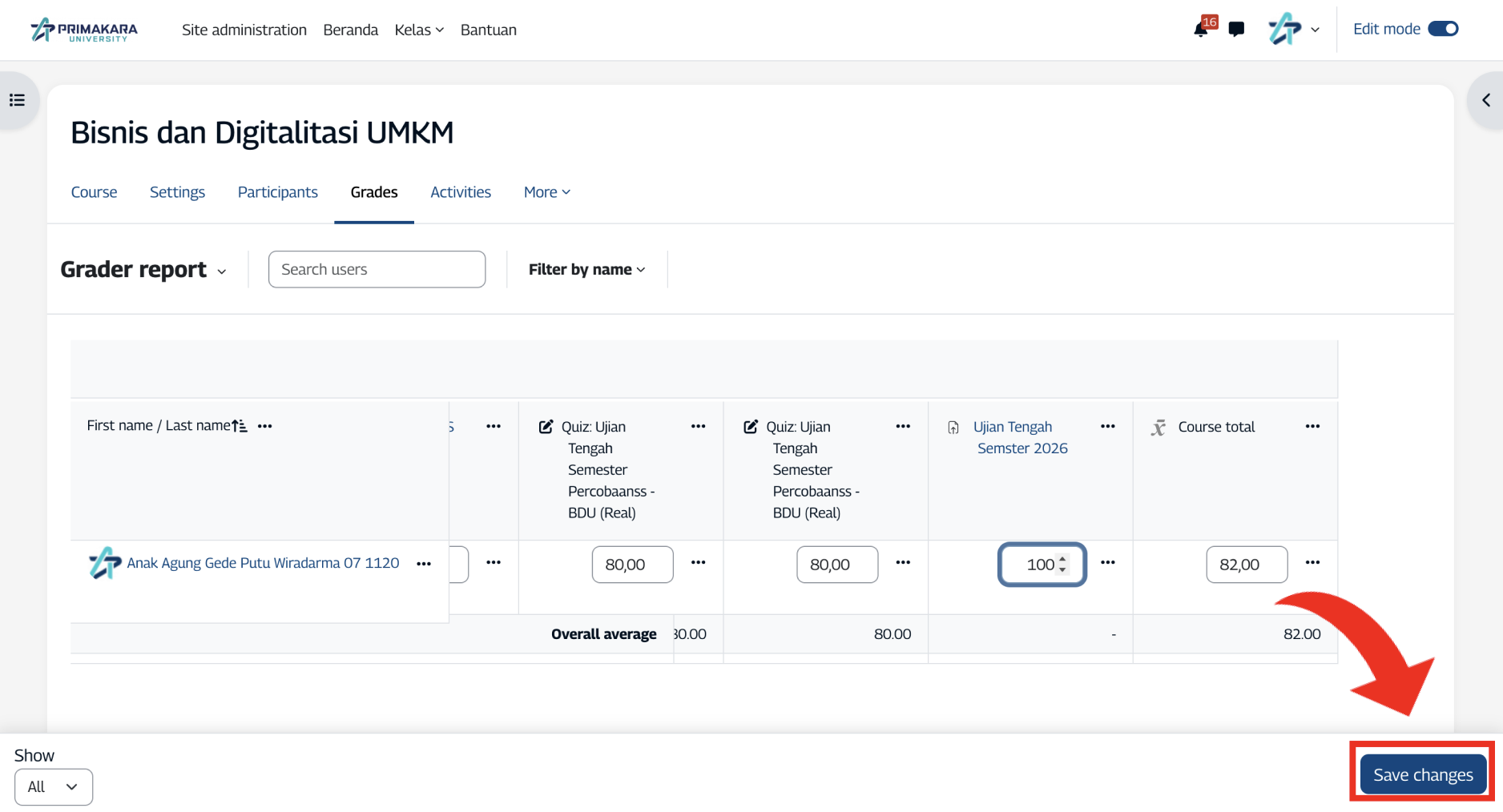Click the 'Overall average' row label
The height and width of the screenshot is (812, 1503).
click(603, 634)
